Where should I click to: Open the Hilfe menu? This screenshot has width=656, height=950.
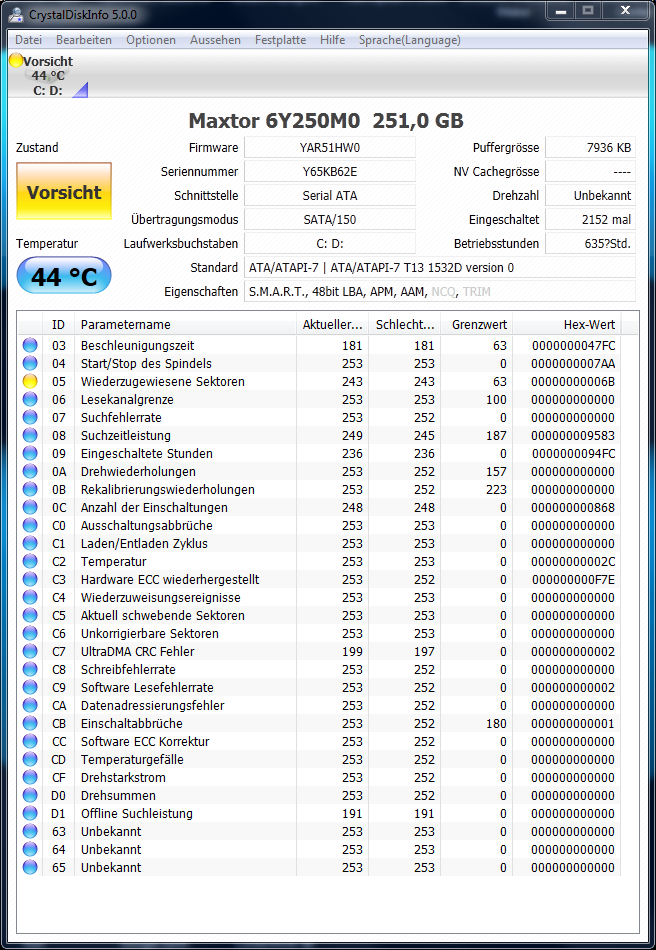pyautogui.click(x=333, y=40)
